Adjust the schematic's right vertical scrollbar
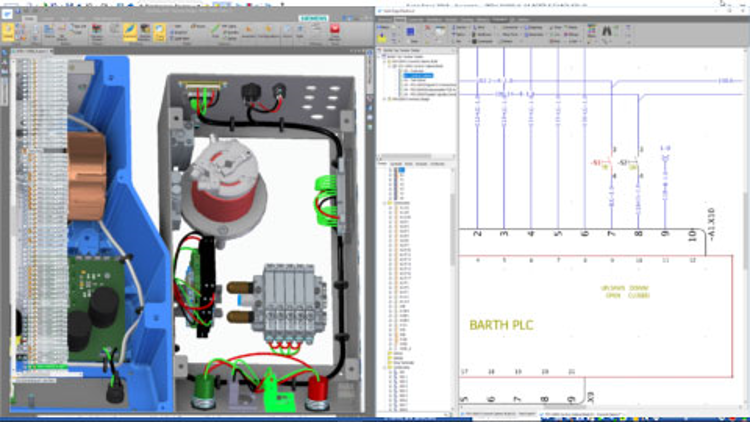750x422 pixels. pyautogui.click(x=747, y=230)
